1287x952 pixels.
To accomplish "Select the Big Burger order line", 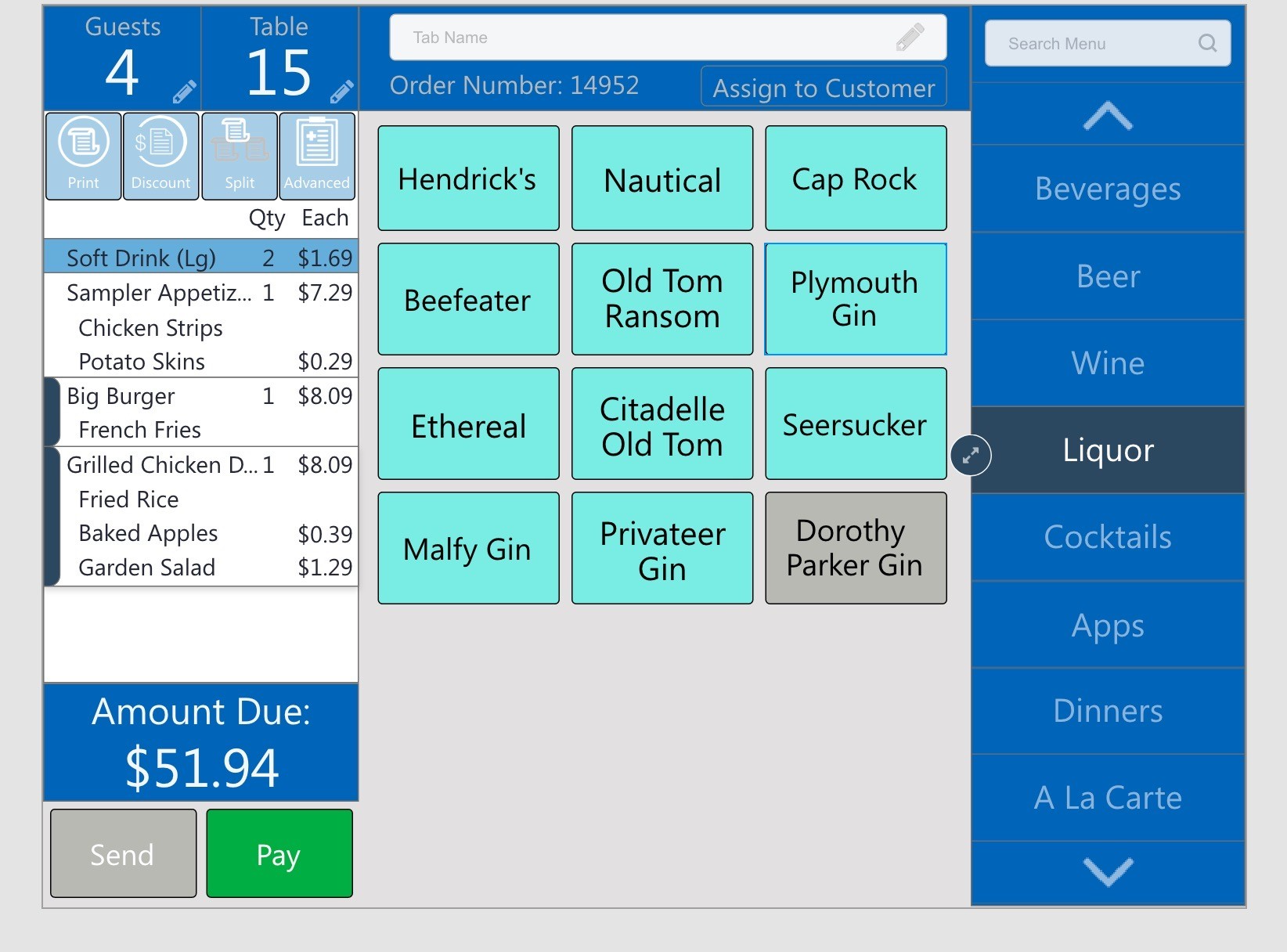I will point(201,395).
